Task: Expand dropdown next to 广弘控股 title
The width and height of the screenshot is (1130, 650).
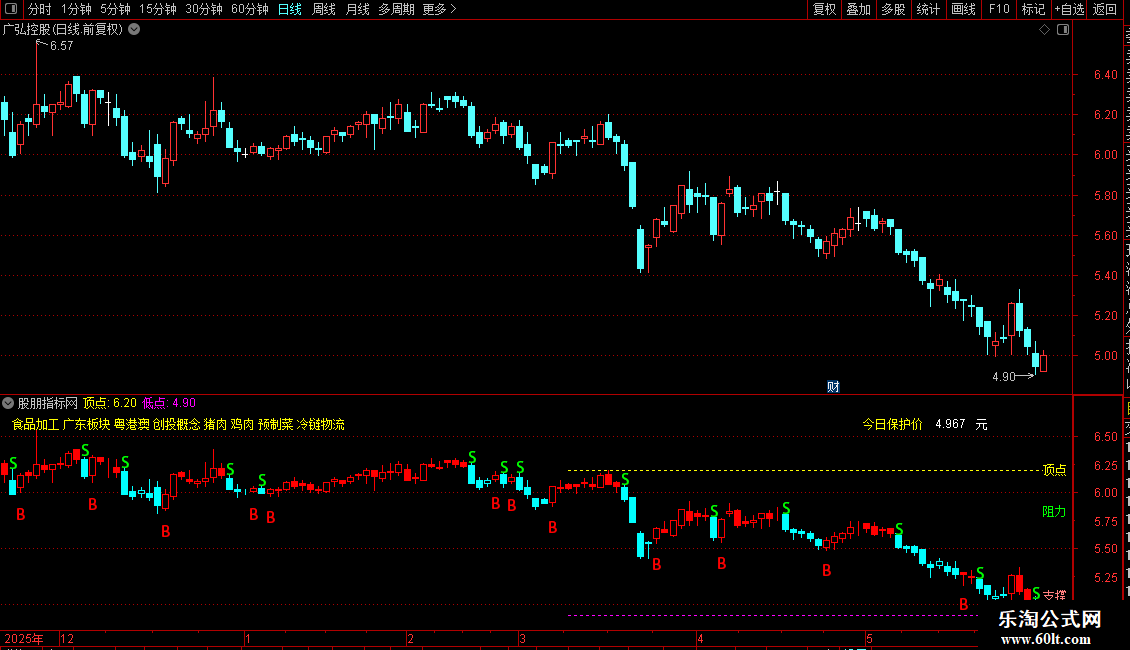Action: pyautogui.click(x=134, y=30)
